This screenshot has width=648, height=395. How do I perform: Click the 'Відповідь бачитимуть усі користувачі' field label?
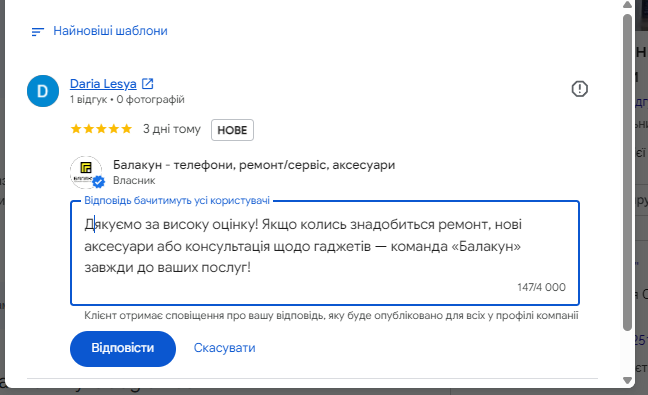177,200
